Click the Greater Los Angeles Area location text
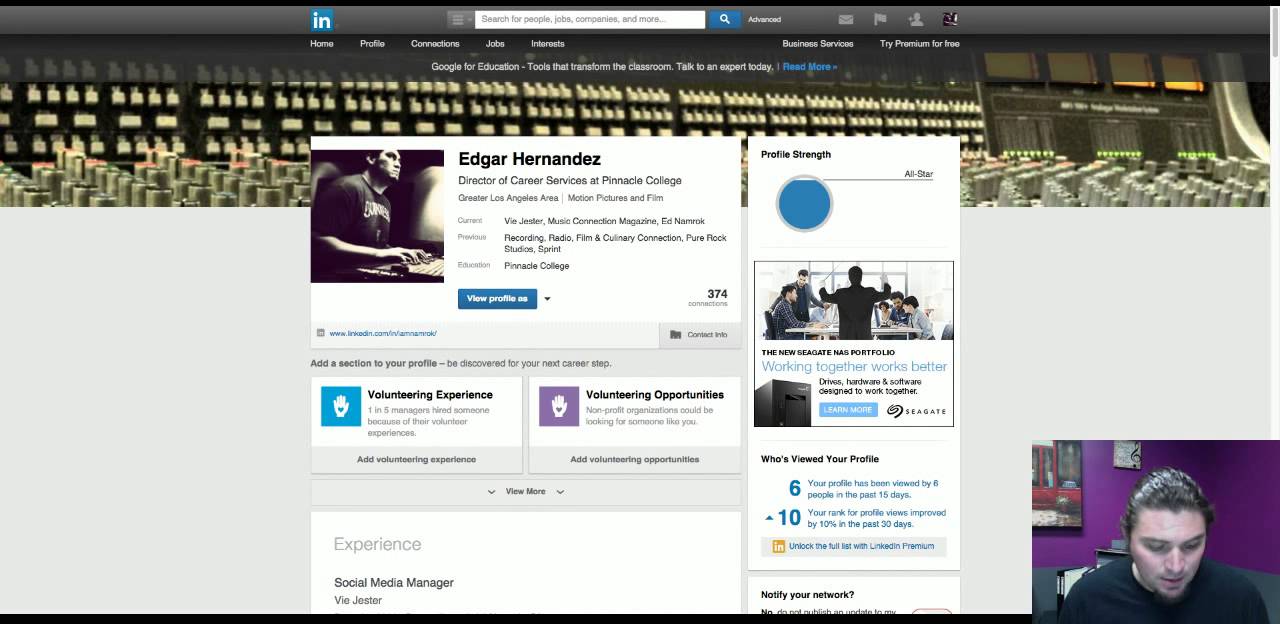The image size is (1280, 624). (x=508, y=198)
